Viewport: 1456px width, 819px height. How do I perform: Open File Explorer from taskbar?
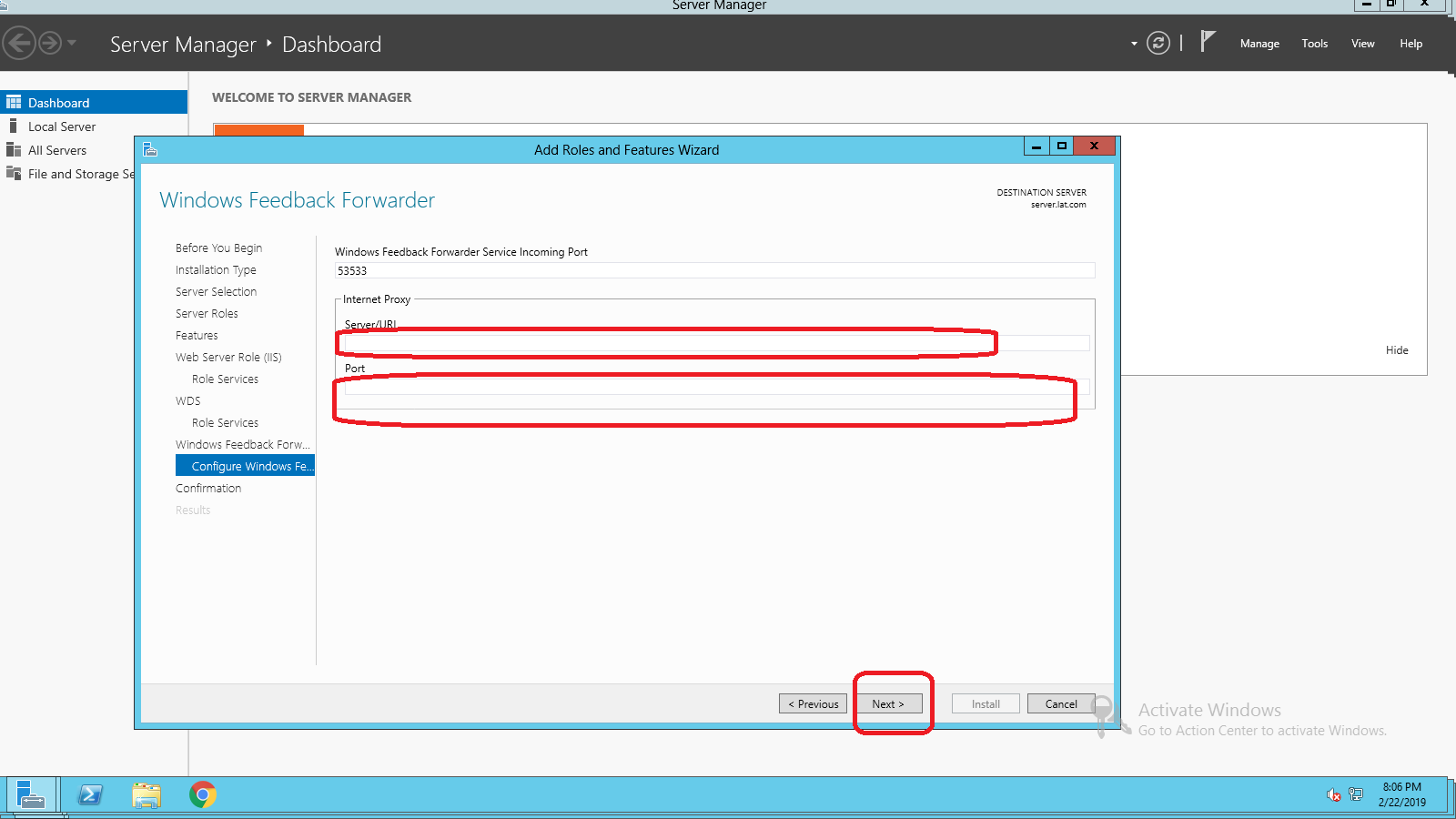click(147, 795)
